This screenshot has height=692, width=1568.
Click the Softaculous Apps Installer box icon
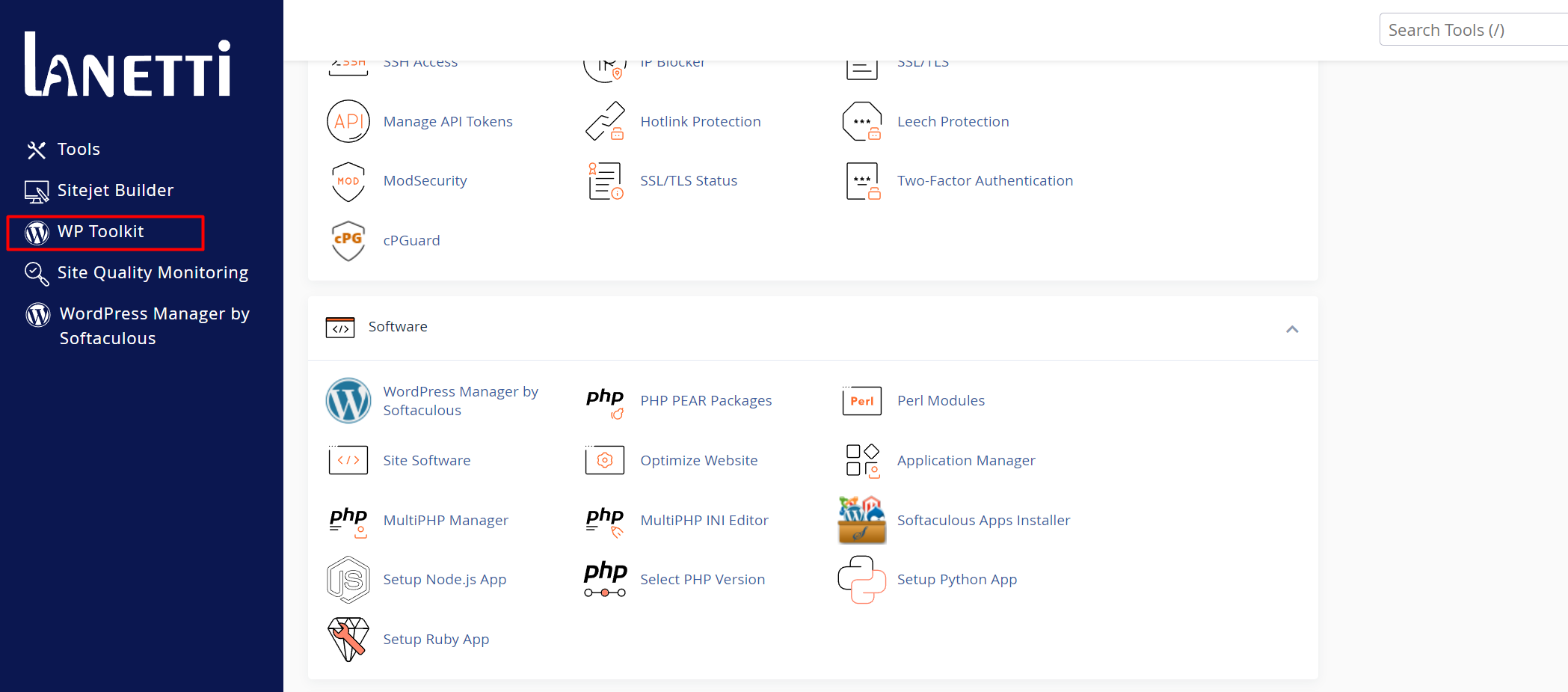click(x=862, y=520)
